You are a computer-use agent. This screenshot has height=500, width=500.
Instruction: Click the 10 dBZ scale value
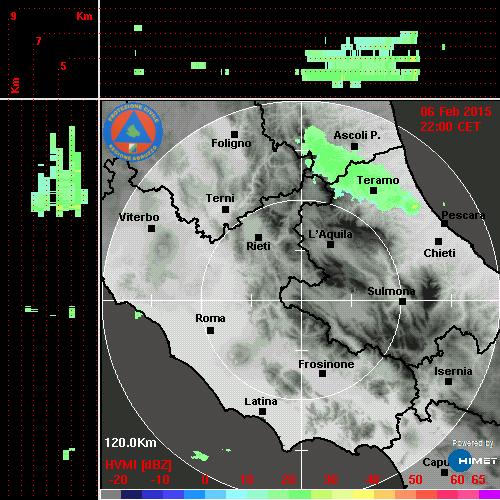(246, 480)
